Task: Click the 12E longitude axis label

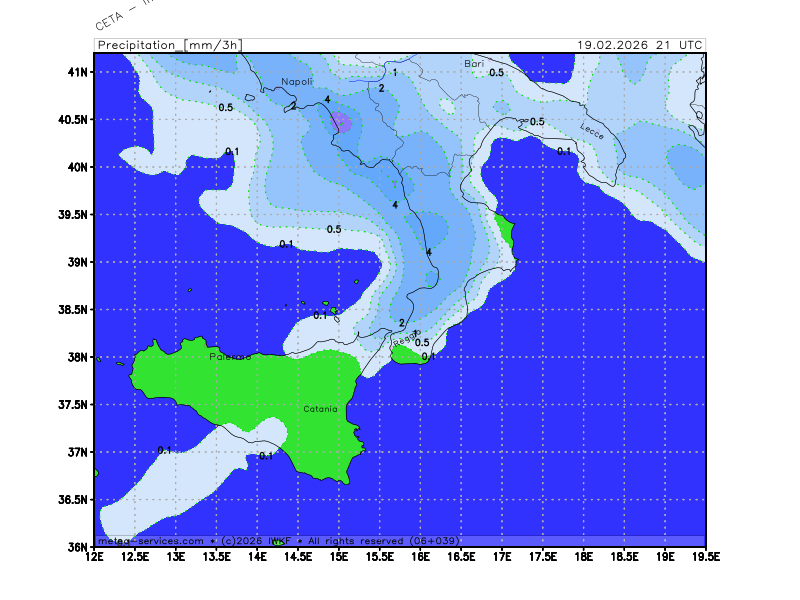Action: [x=95, y=557]
